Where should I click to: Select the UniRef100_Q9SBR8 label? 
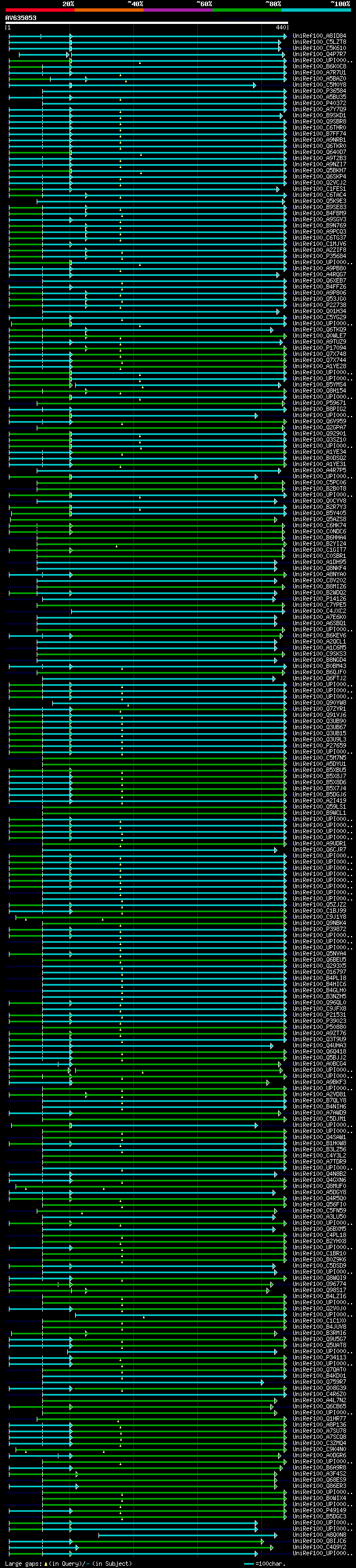pyautogui.click(x=319, y=121)
